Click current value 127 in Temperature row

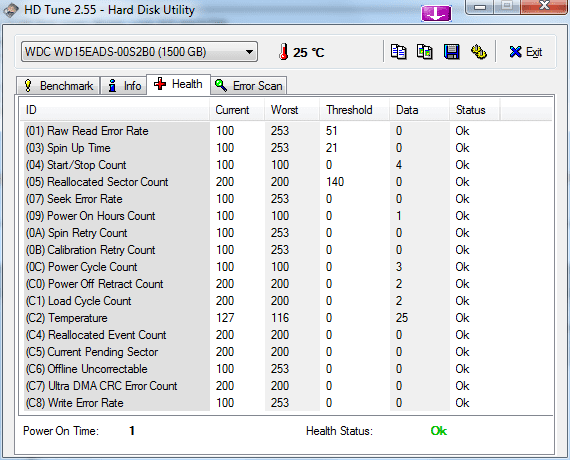click(x=225, y=318)
